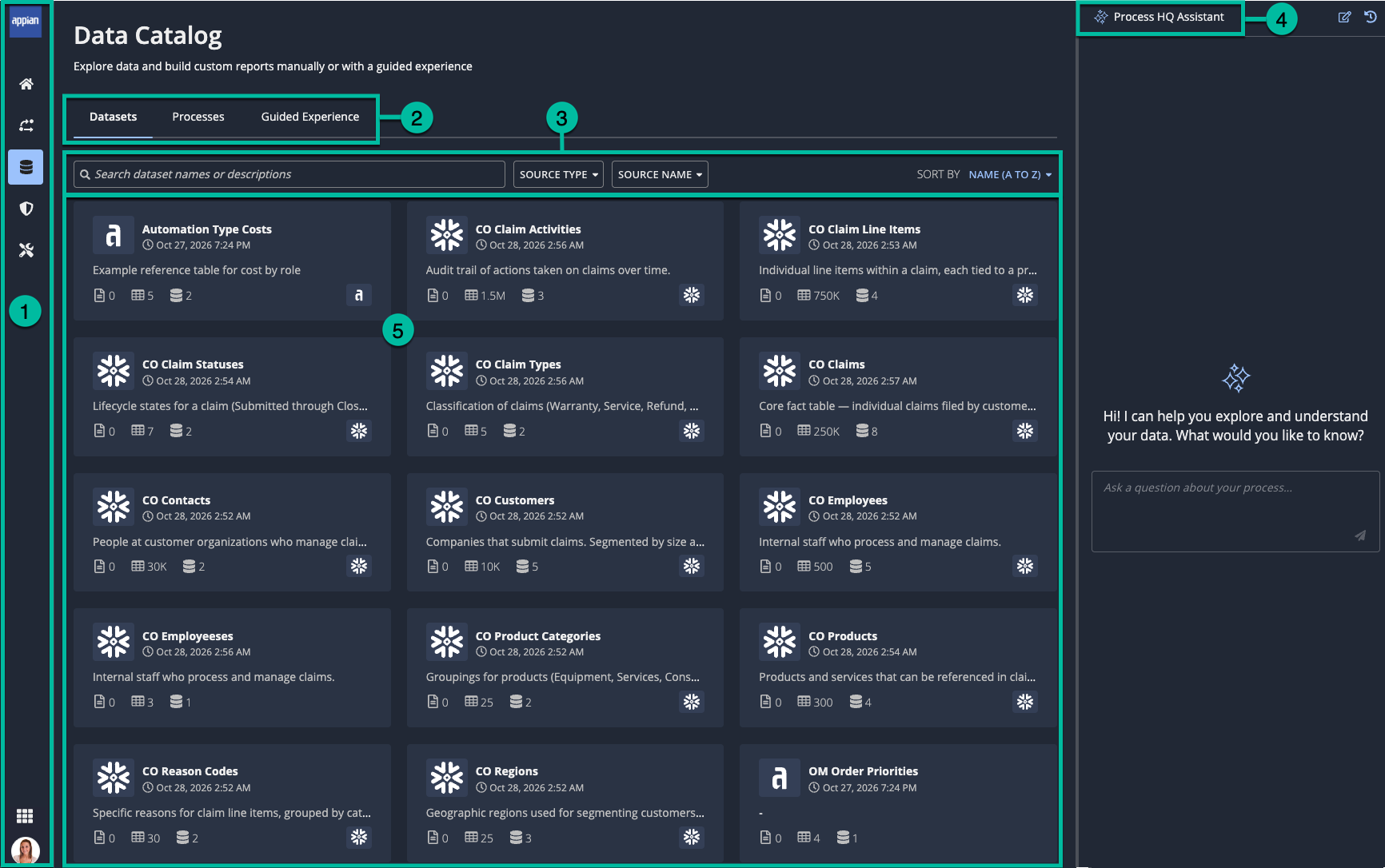Switch to the Datasets tab

click(113, 117)
